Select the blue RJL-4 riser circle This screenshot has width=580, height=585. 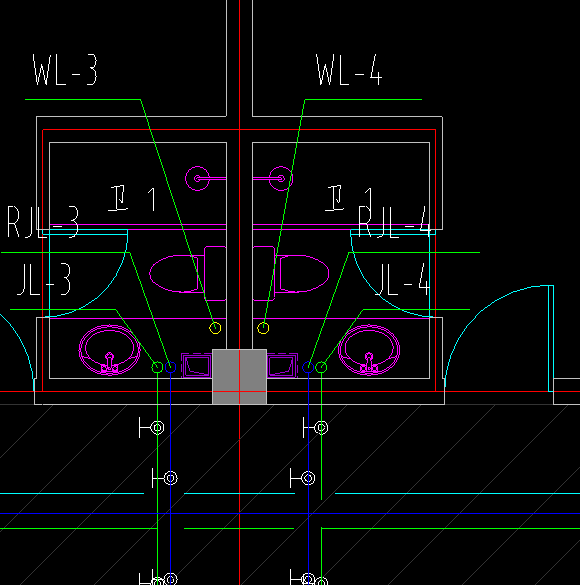308,367
